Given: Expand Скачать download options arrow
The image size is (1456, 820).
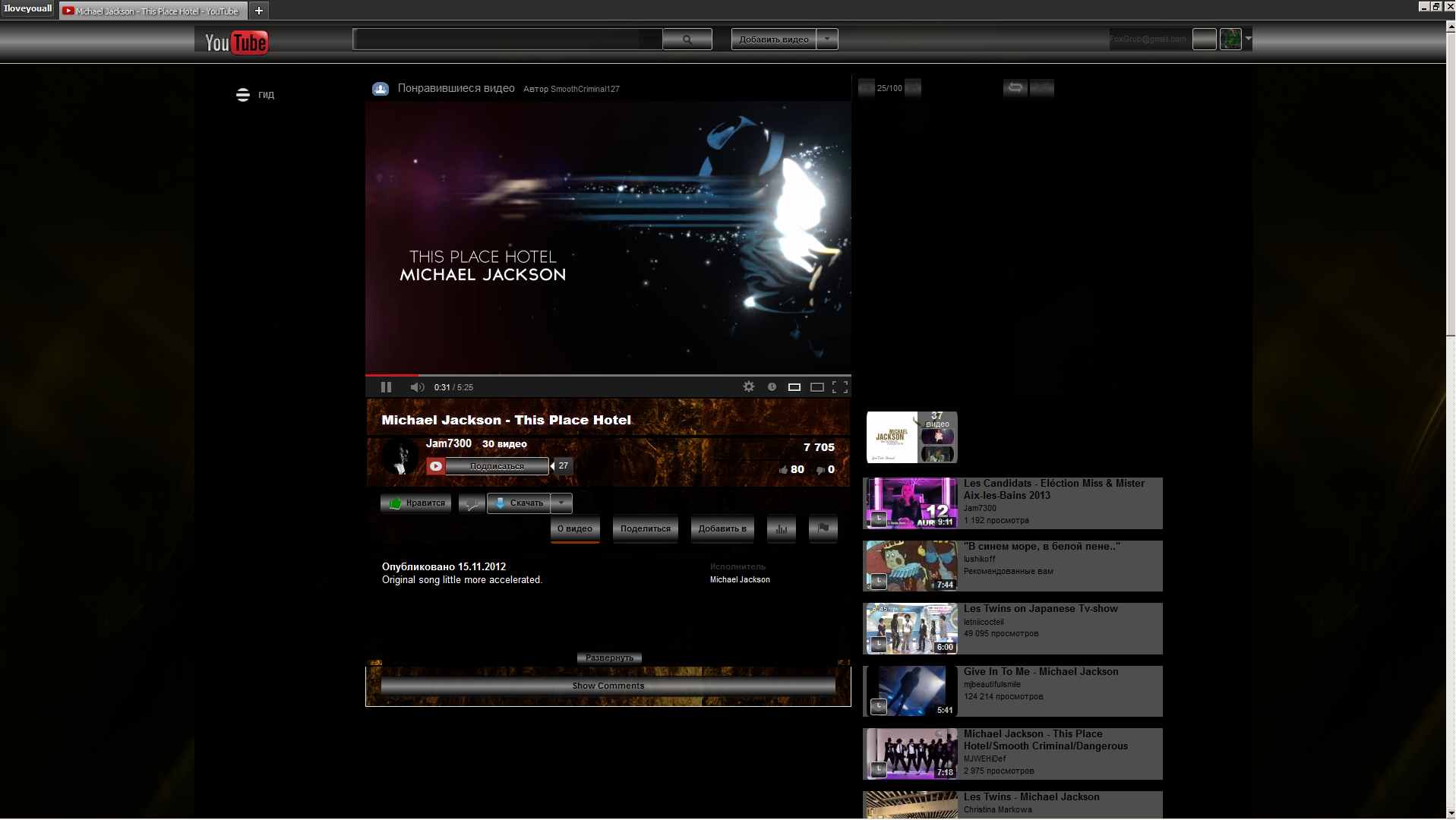Looking at the screenshot, I should coord(561,503).
